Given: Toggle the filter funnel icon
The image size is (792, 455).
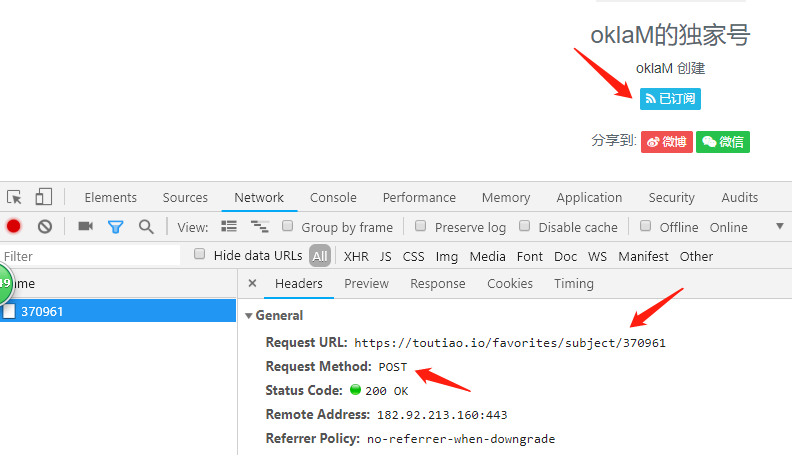Looking at the screenshot, I should coord(115,227).
